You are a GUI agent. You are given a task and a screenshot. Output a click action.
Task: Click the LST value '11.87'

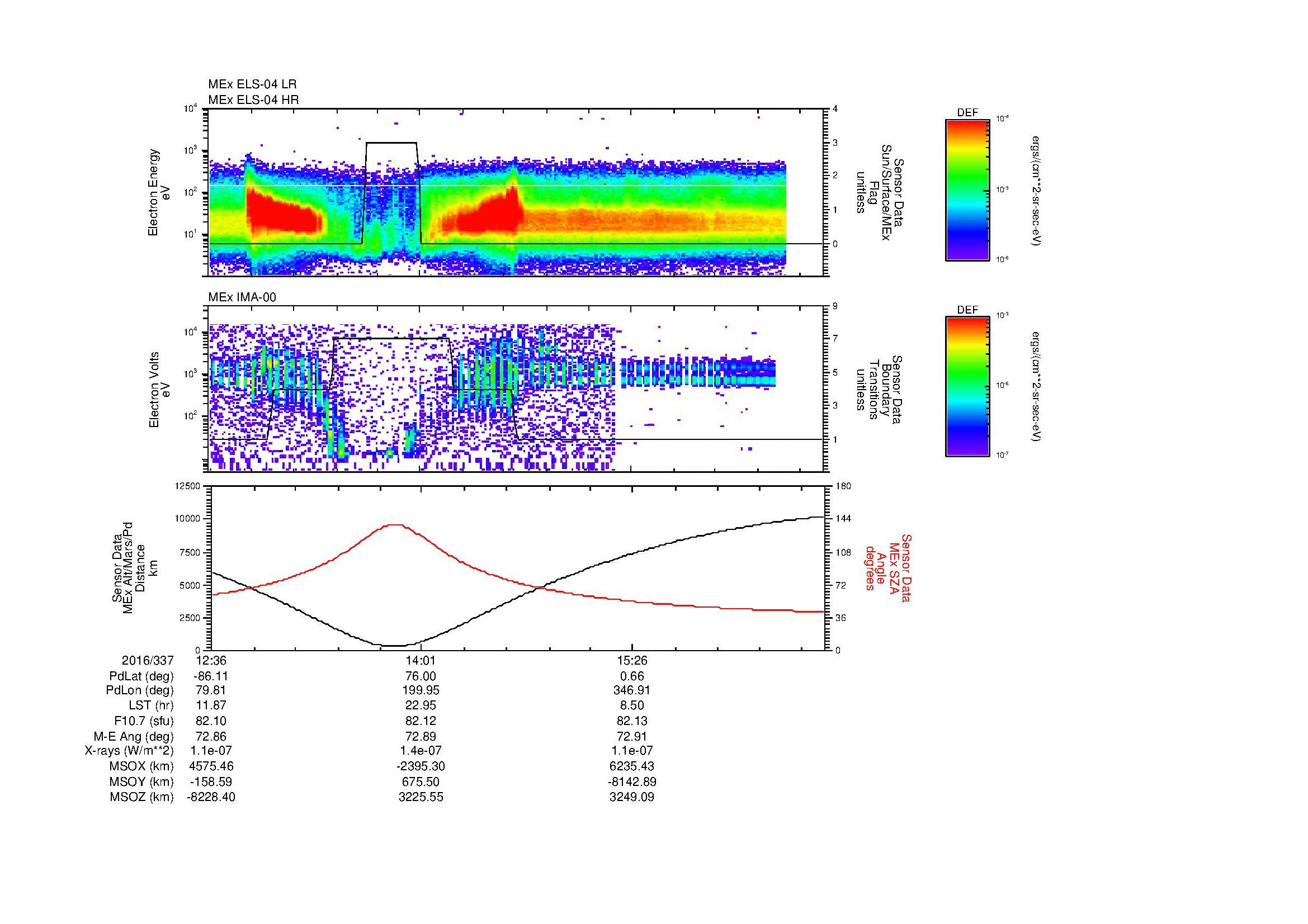click(211, 706)
